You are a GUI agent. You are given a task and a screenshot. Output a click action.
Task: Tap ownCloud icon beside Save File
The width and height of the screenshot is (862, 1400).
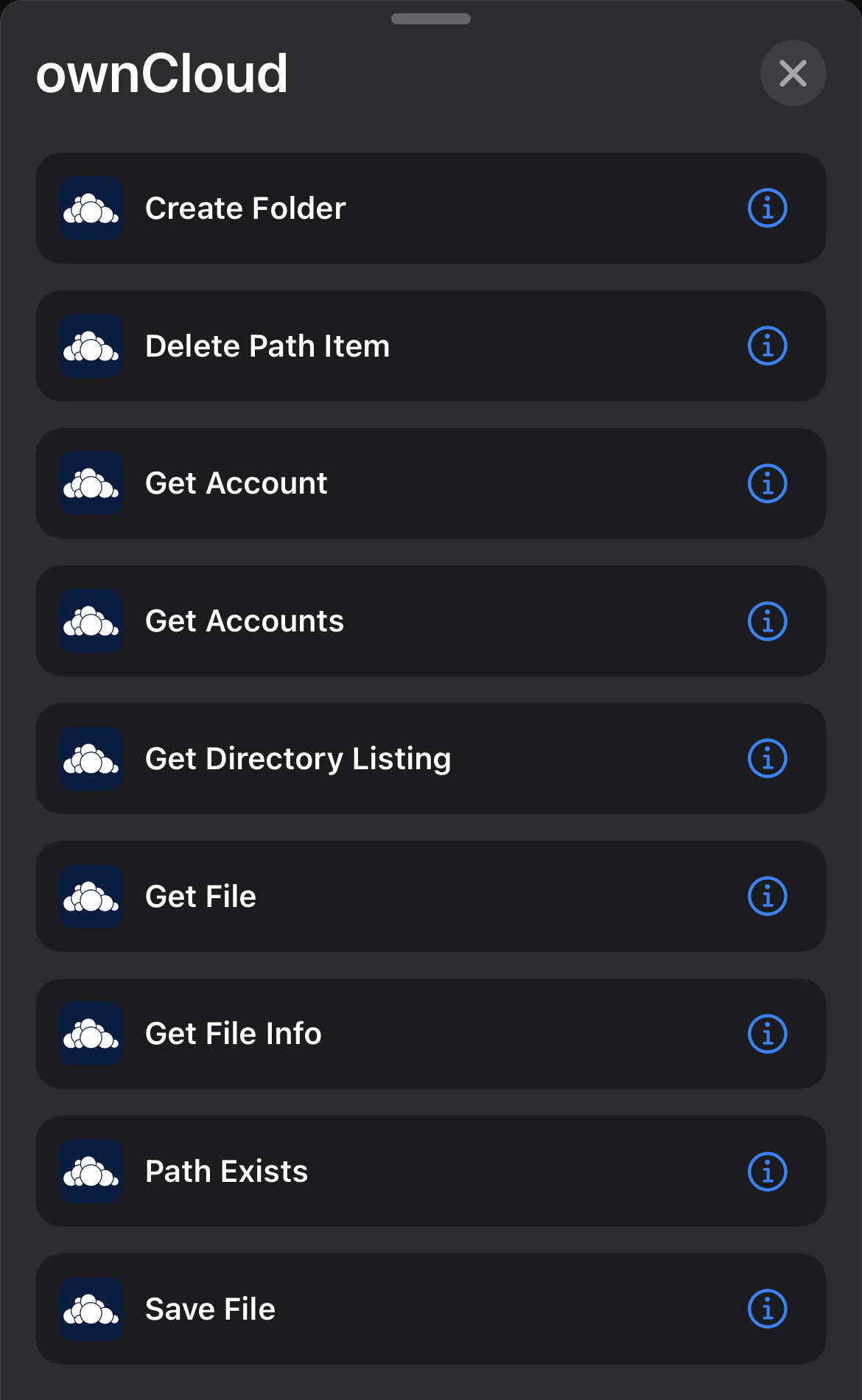point(91,1309)
